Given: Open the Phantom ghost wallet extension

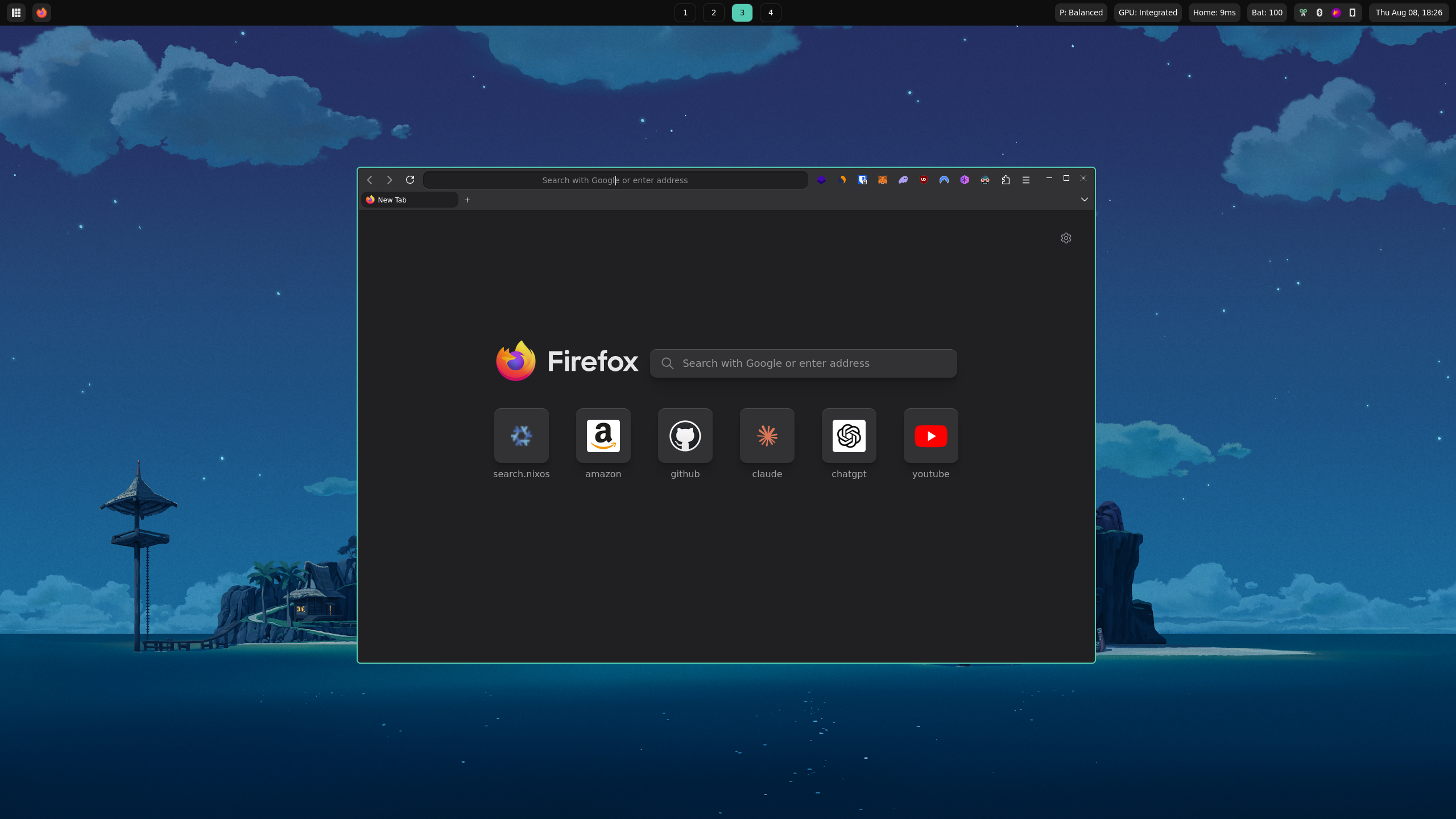Looking at the screenshot, I should 903,180.
